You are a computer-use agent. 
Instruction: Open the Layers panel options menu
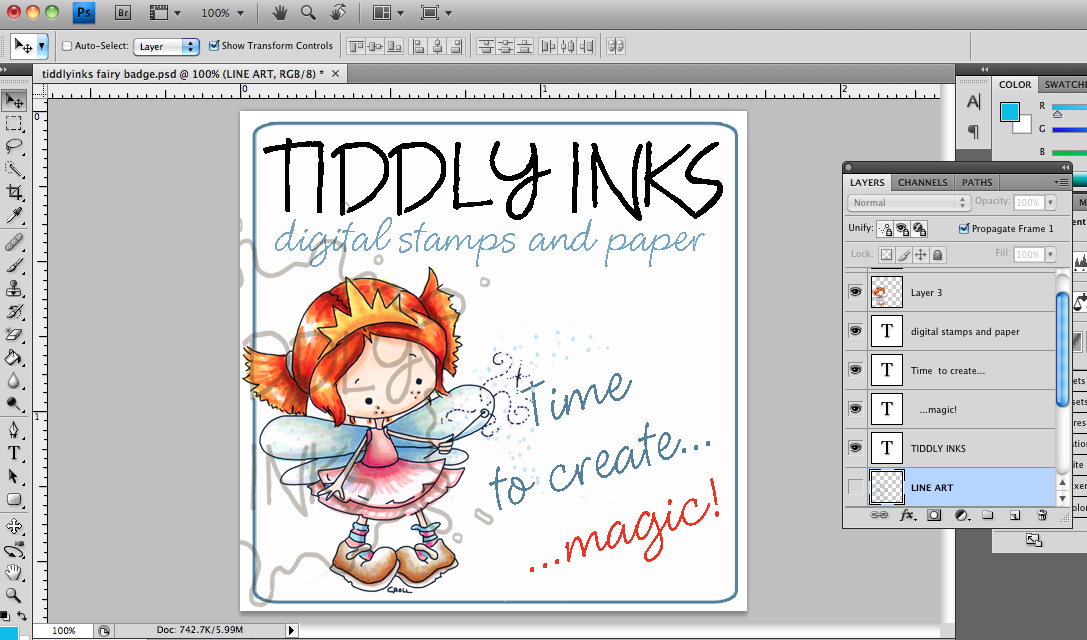coord(1061,182)
